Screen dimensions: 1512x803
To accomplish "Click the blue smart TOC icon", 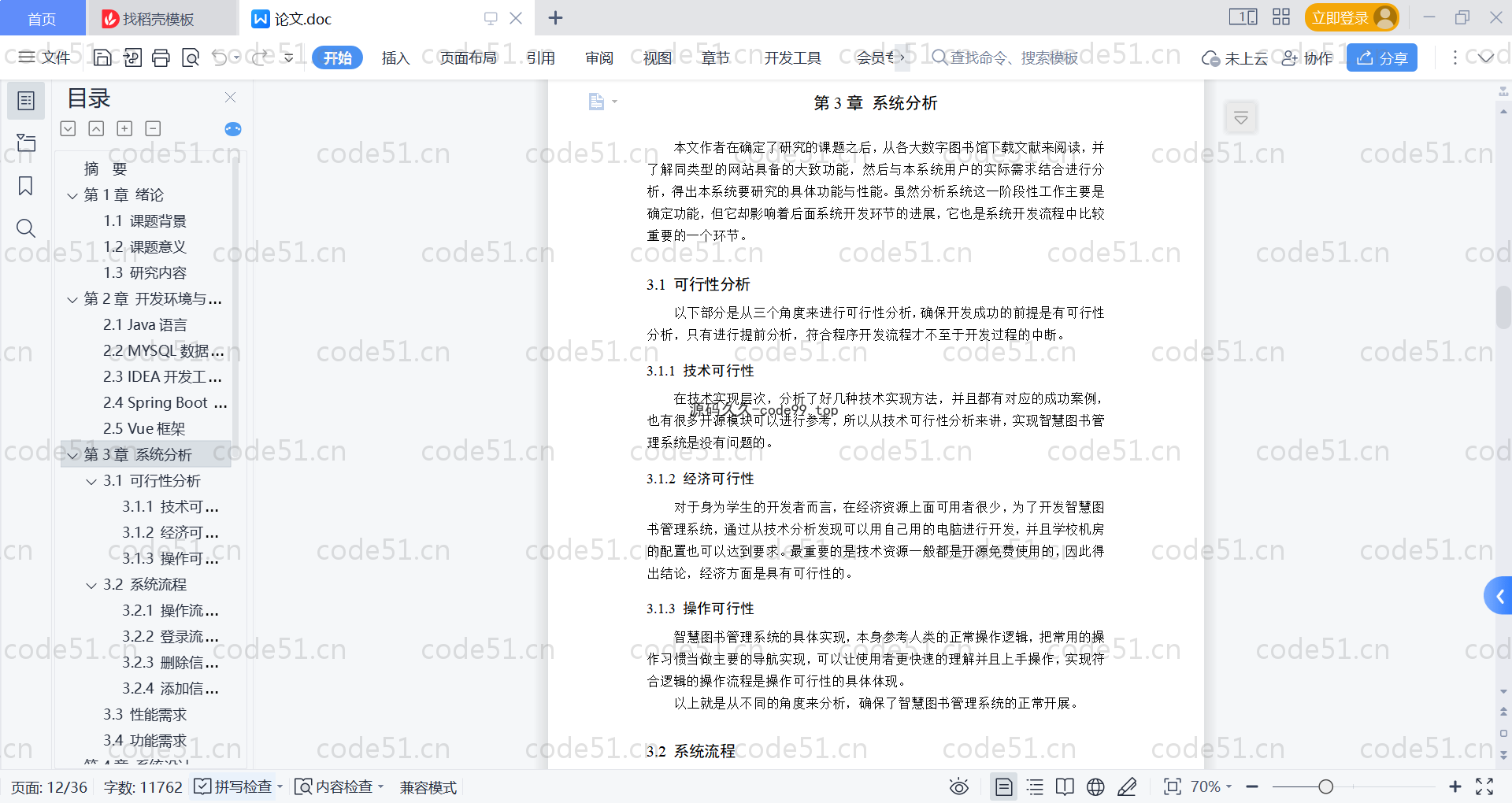I will tap(233, 129).
